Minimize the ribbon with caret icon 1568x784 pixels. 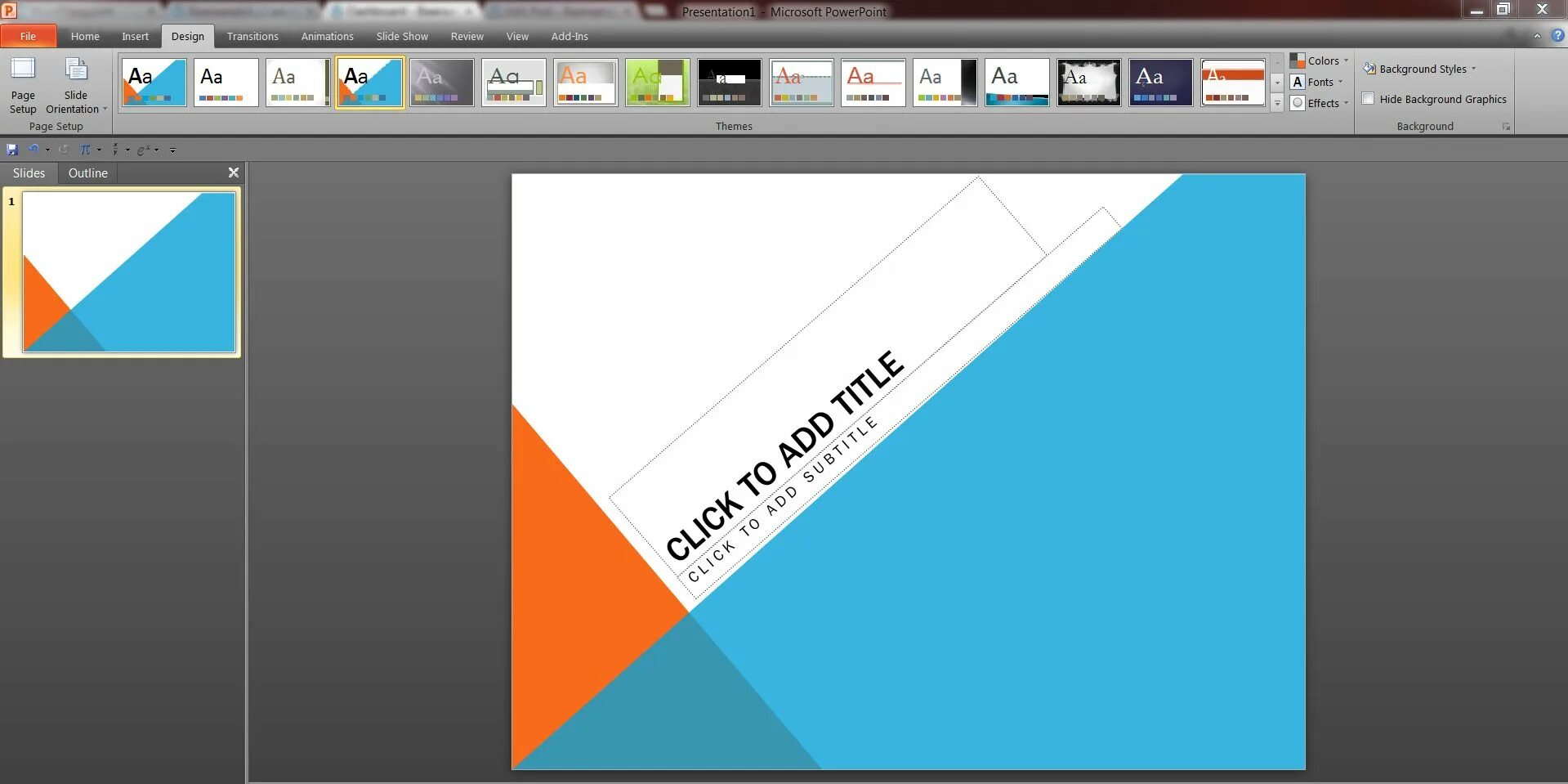[x=1537, y=36]
